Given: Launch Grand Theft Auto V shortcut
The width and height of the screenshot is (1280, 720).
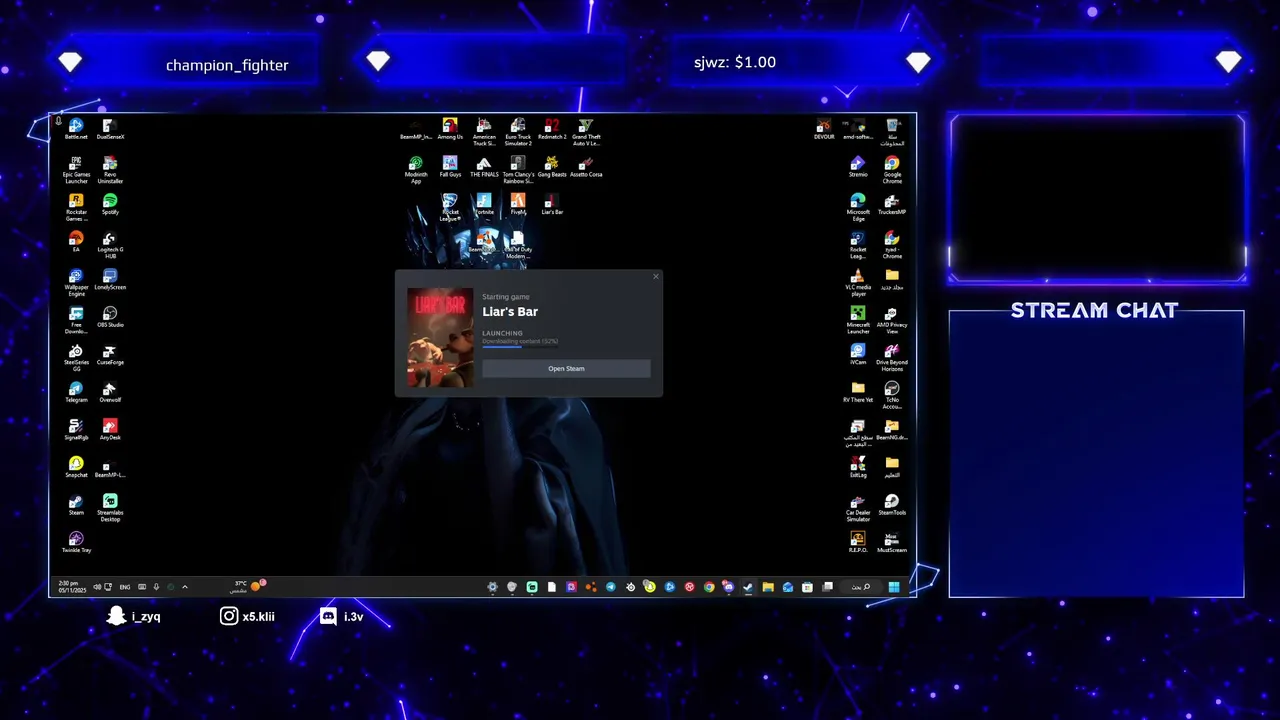Looking at the screenshot, I should (x=586, y=132).
